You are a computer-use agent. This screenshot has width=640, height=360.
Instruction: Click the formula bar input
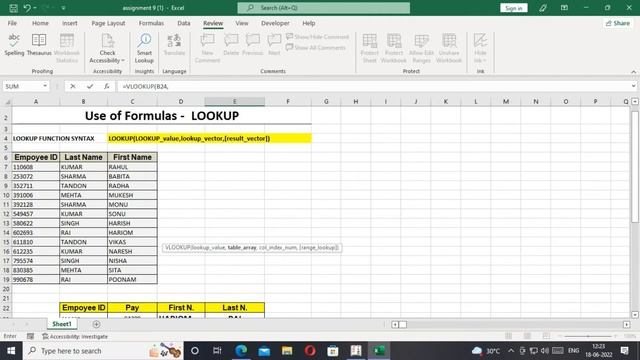click(x=373, y=86)
